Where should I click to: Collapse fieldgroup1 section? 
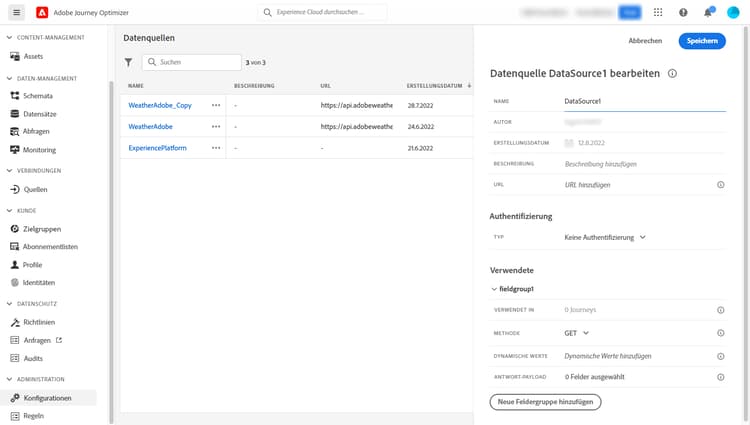(x=494, y=289)
